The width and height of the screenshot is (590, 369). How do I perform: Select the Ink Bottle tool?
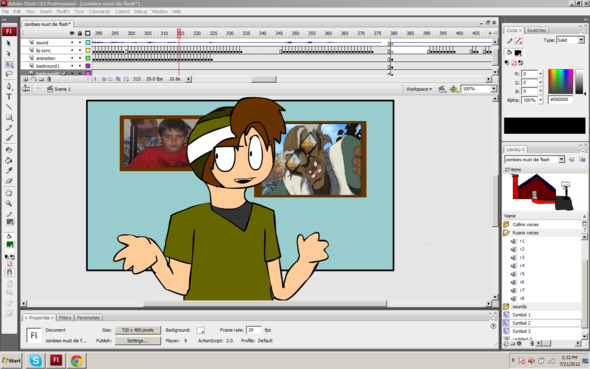[x=9, y=150]
